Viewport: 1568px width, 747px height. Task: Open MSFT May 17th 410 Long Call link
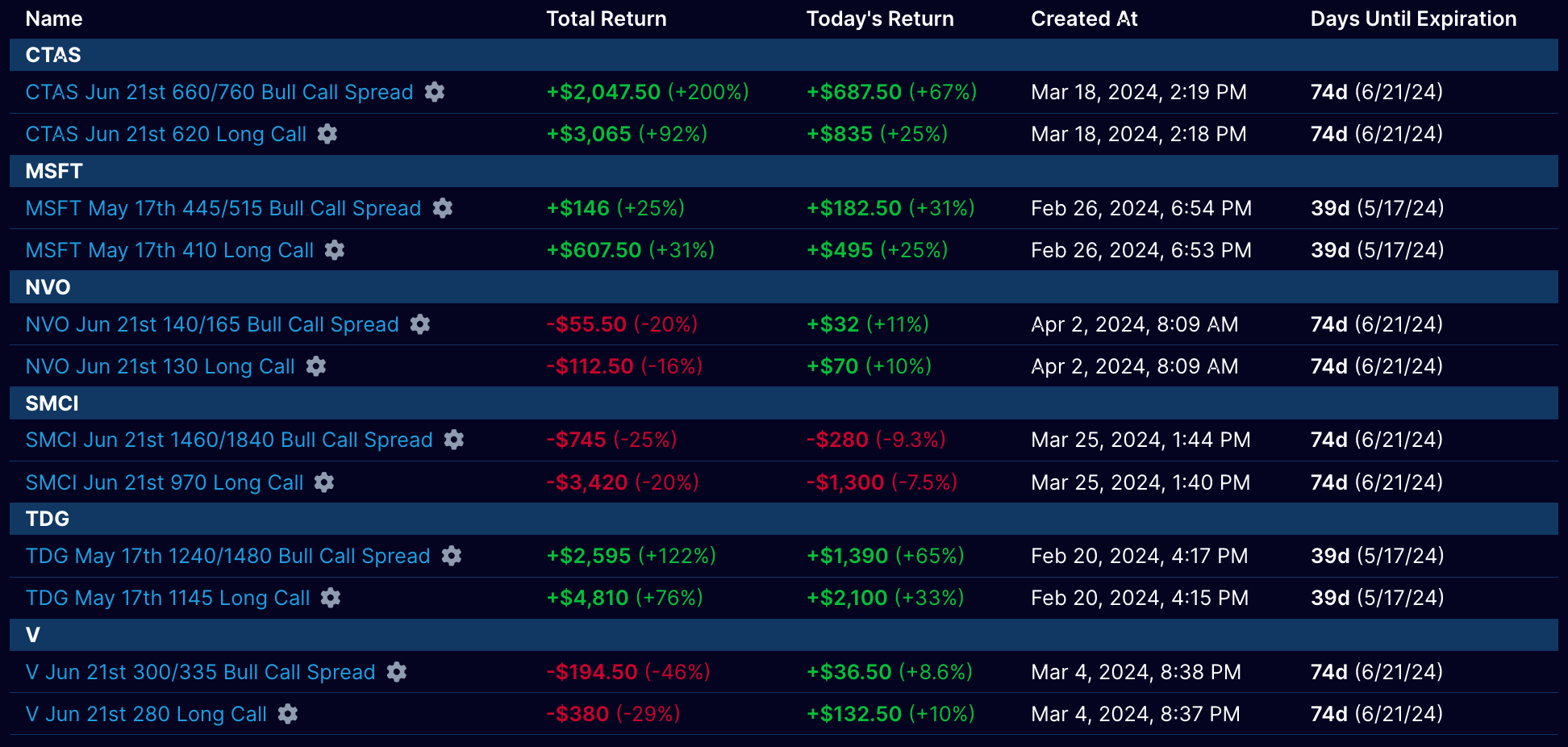pos(169,250)
